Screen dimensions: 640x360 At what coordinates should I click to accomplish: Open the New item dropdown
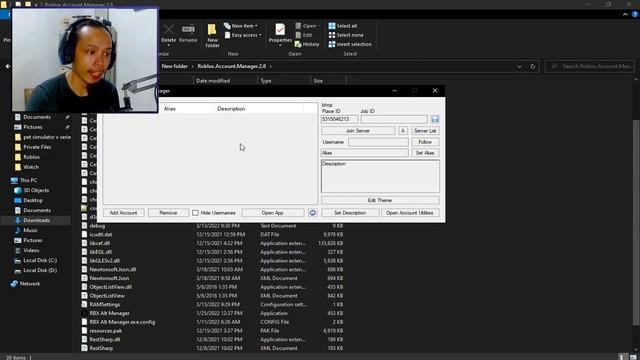[241, 26]
